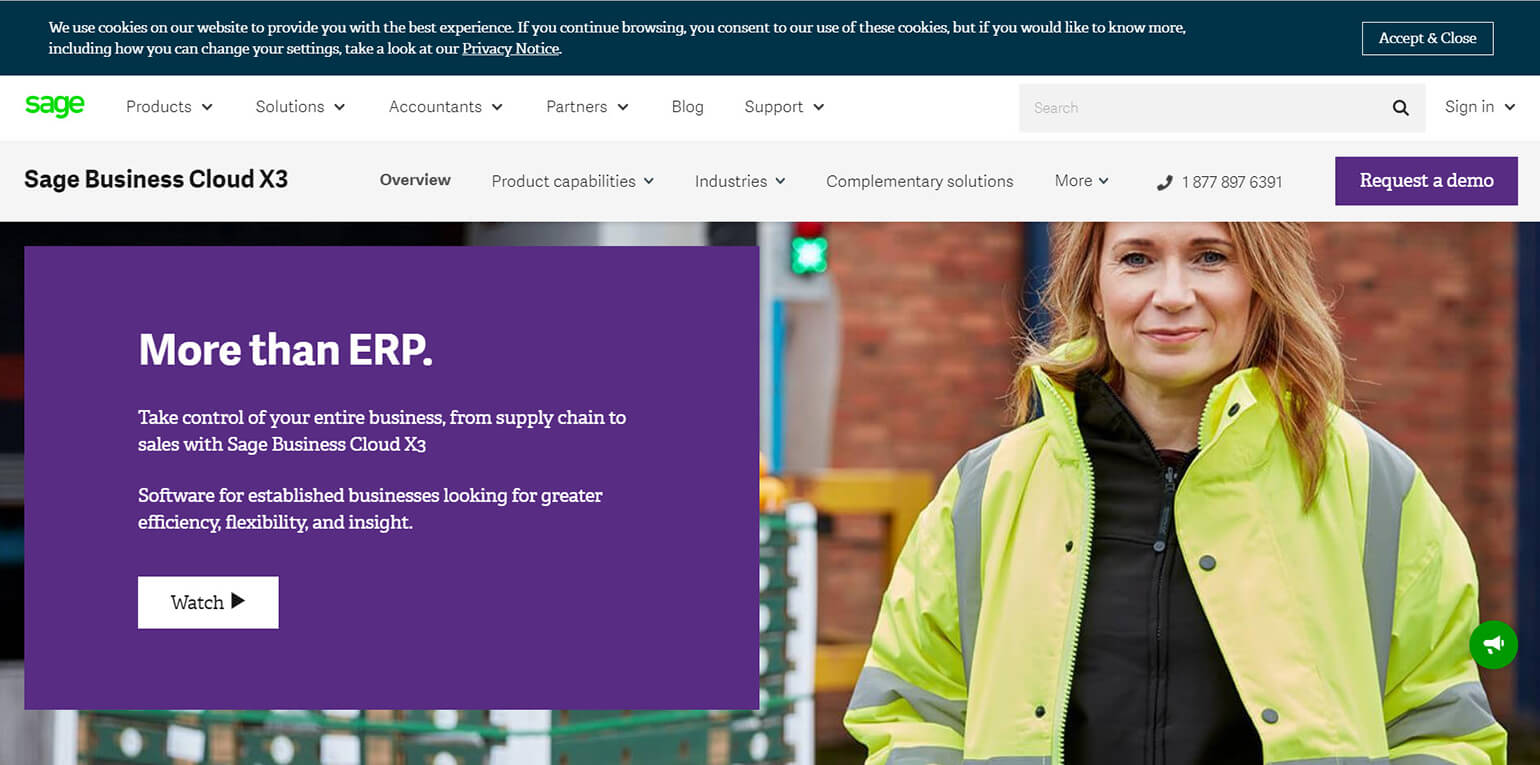
Task: Expand the Accountants menu
Action: pos(445,107)
